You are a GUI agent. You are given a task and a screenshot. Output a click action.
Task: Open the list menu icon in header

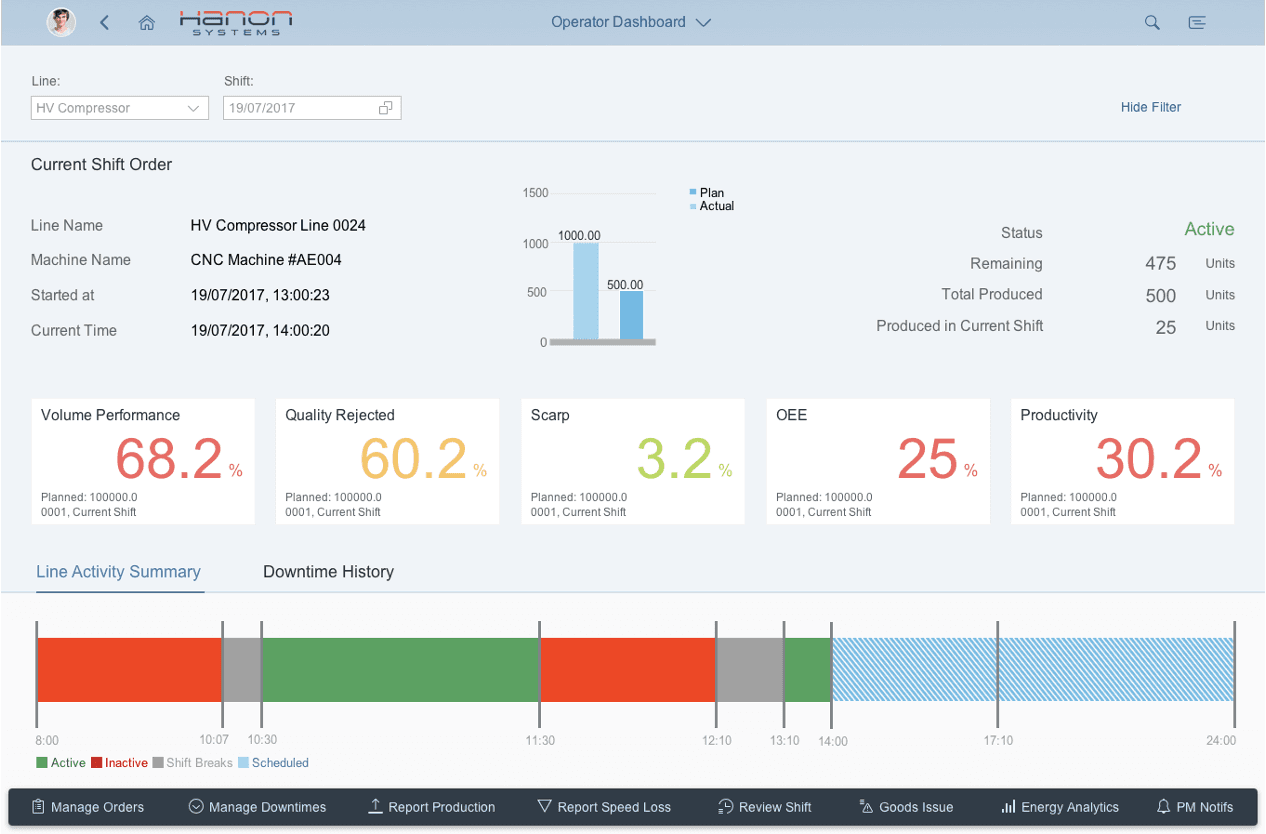[1196, 22]
